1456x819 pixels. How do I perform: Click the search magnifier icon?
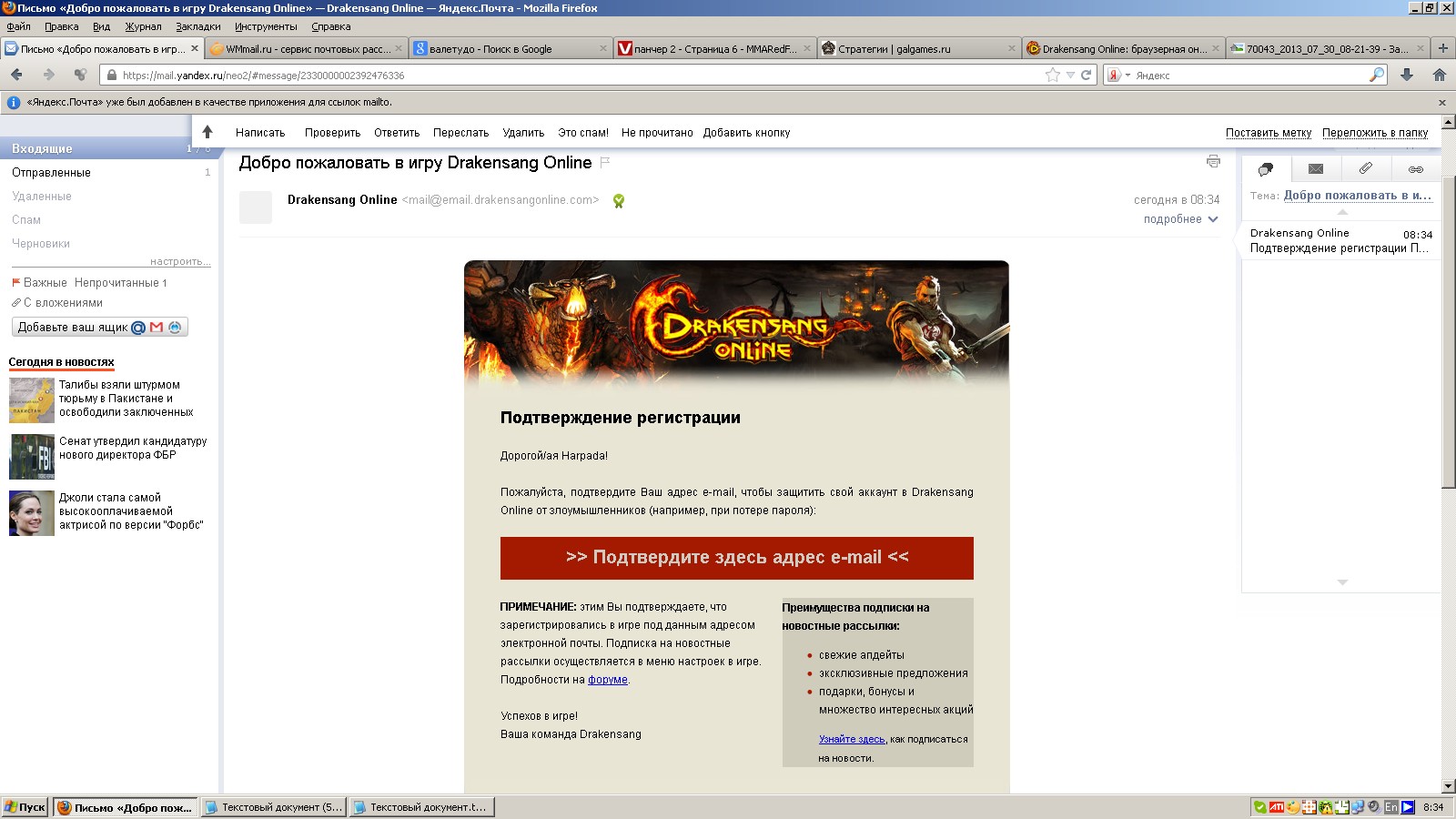pos(1377,75)
